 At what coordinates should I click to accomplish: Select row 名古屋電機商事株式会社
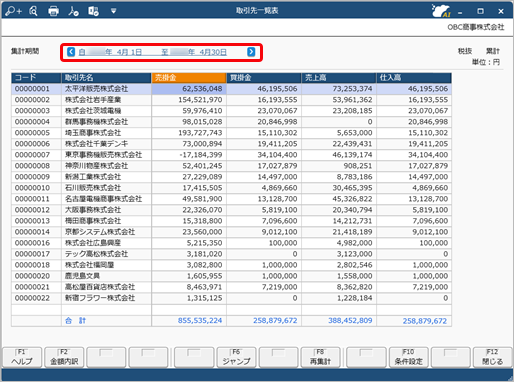[x=231, y=199]
